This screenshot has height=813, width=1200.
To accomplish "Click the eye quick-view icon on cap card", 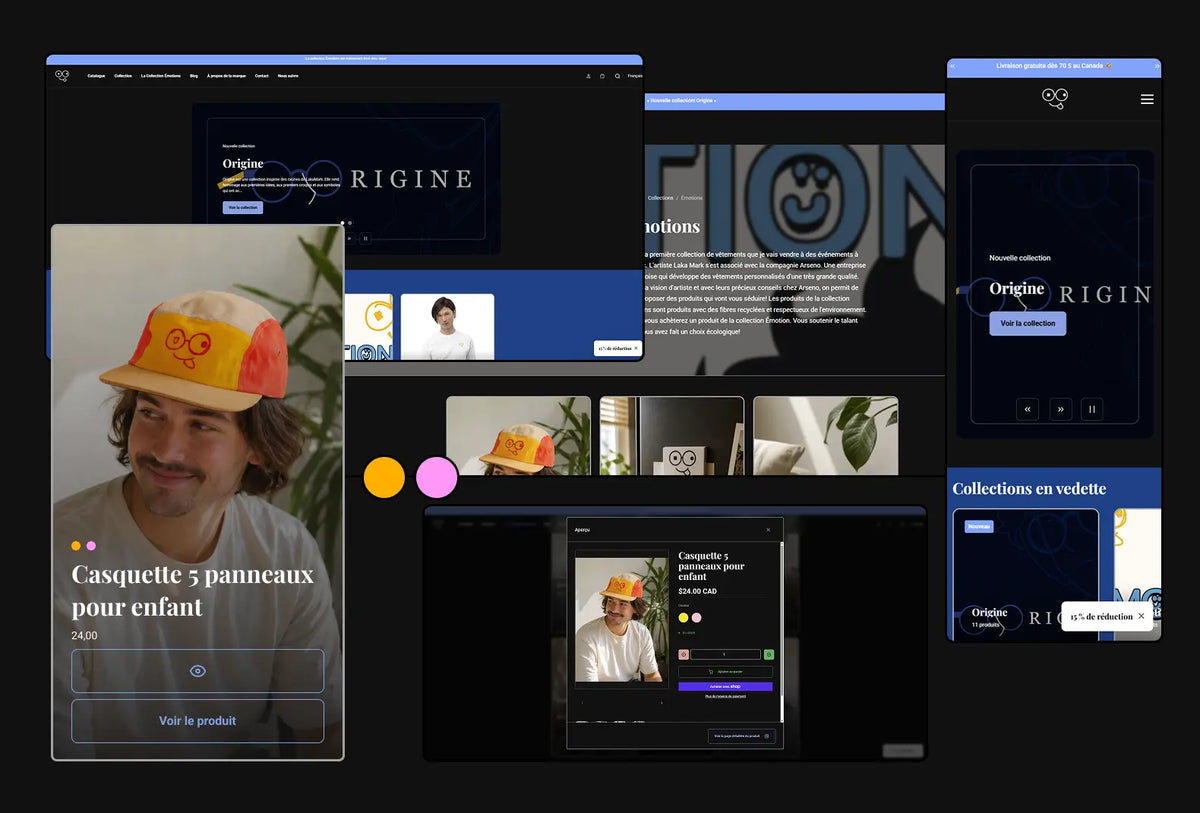I will click(197, 671).
